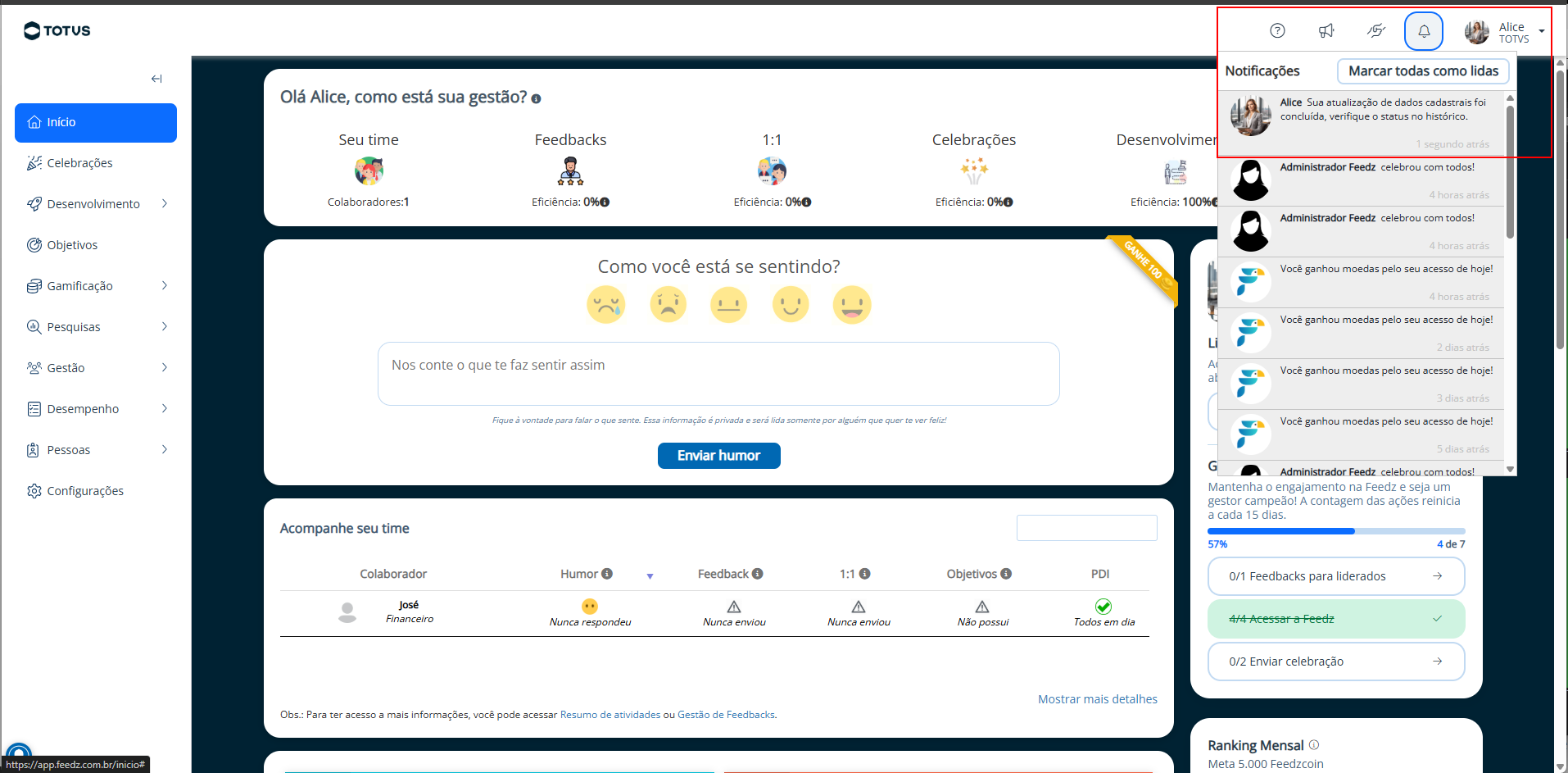Select the neutral face mood
Viewport: 1568px width, 773px height.
[x=729, y=305]
